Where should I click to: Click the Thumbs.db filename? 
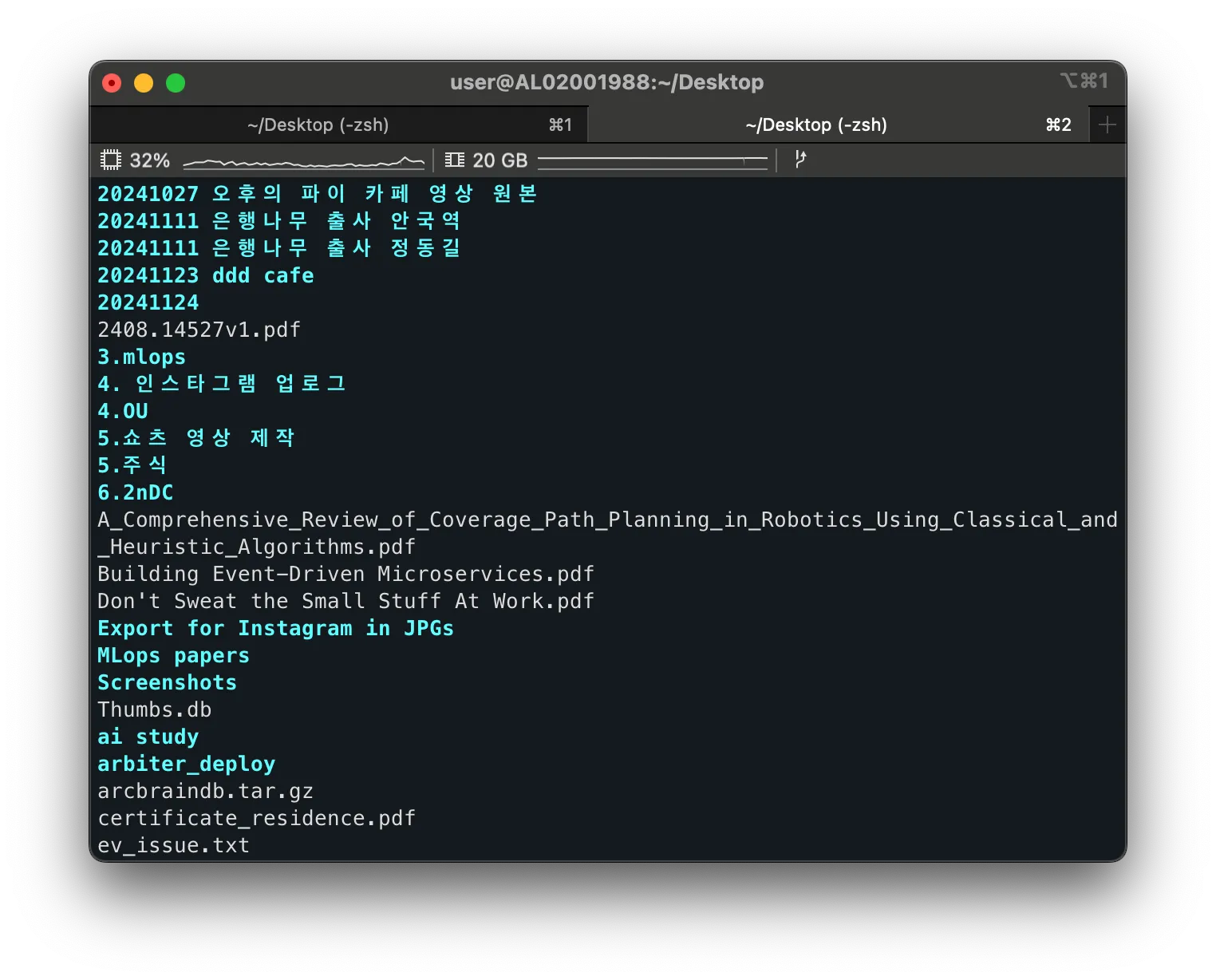(154, 709)
